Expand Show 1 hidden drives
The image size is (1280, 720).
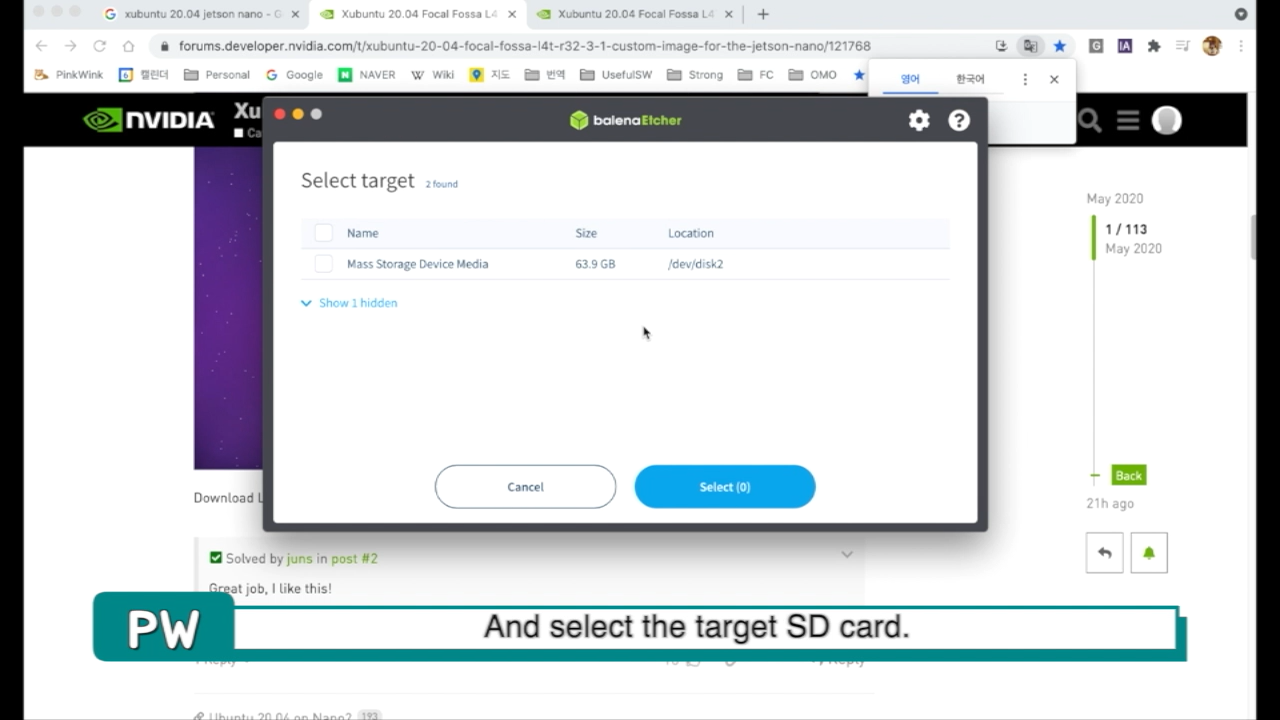coord(349,303)
